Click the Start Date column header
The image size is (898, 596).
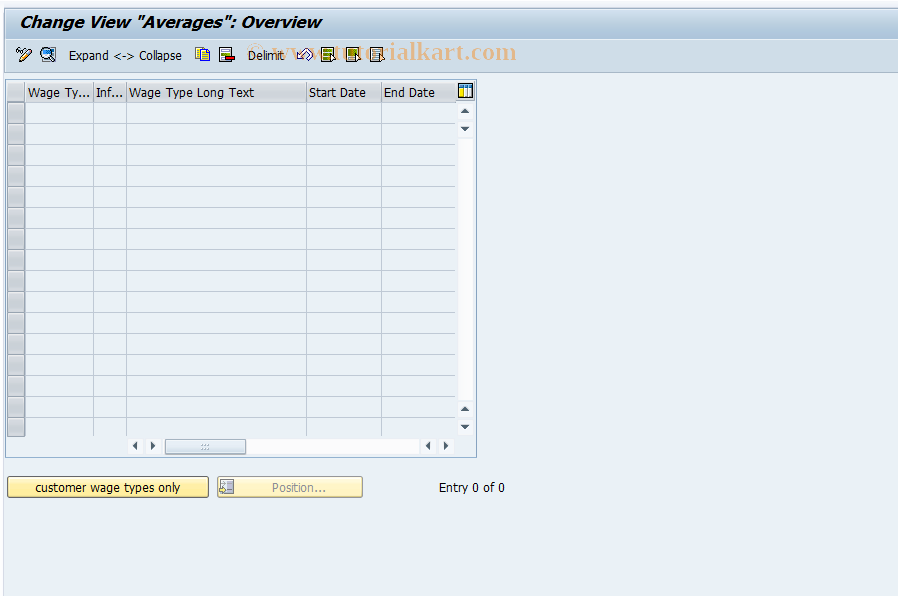point(344,92)
